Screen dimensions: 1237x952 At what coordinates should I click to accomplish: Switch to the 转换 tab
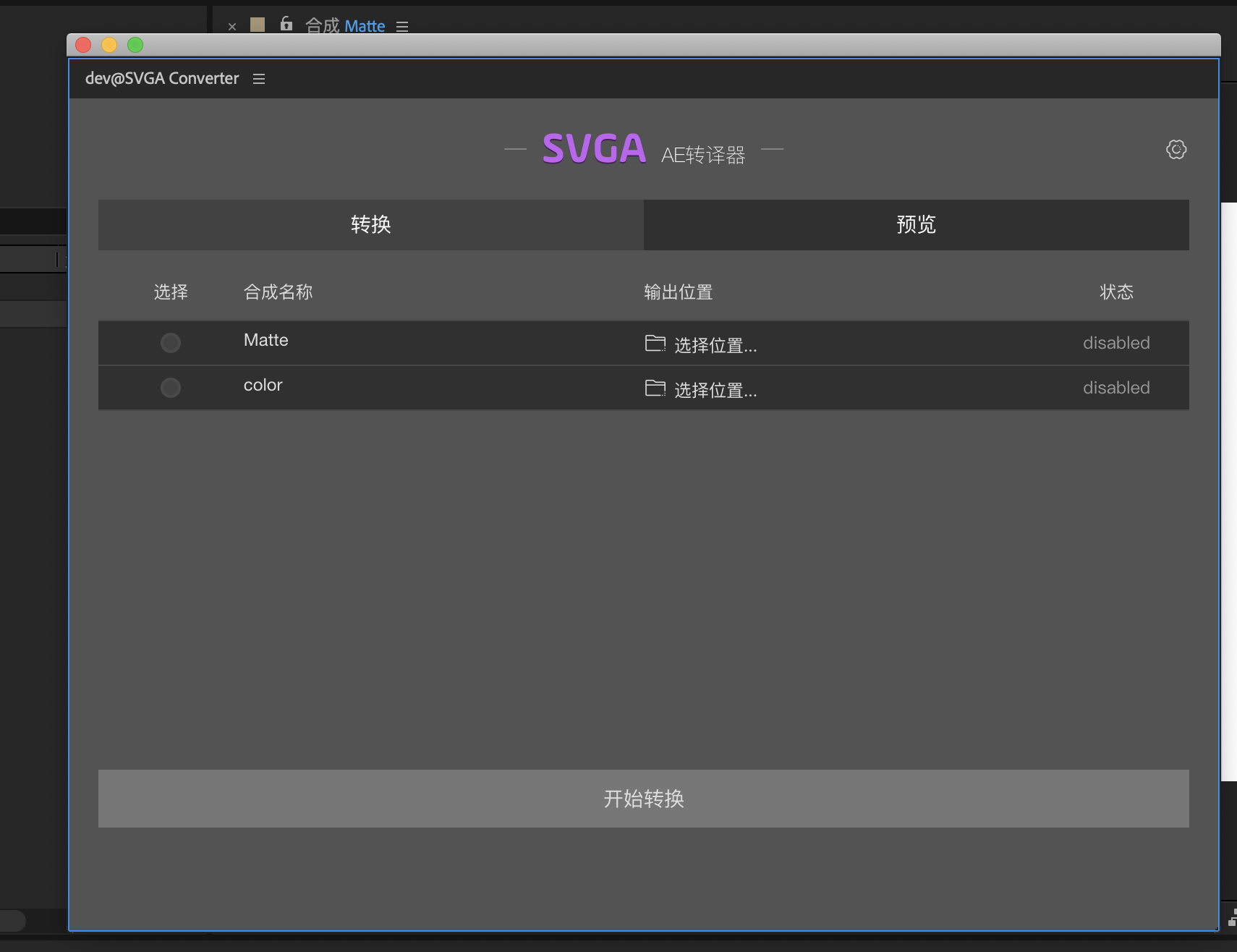[371, 225]
